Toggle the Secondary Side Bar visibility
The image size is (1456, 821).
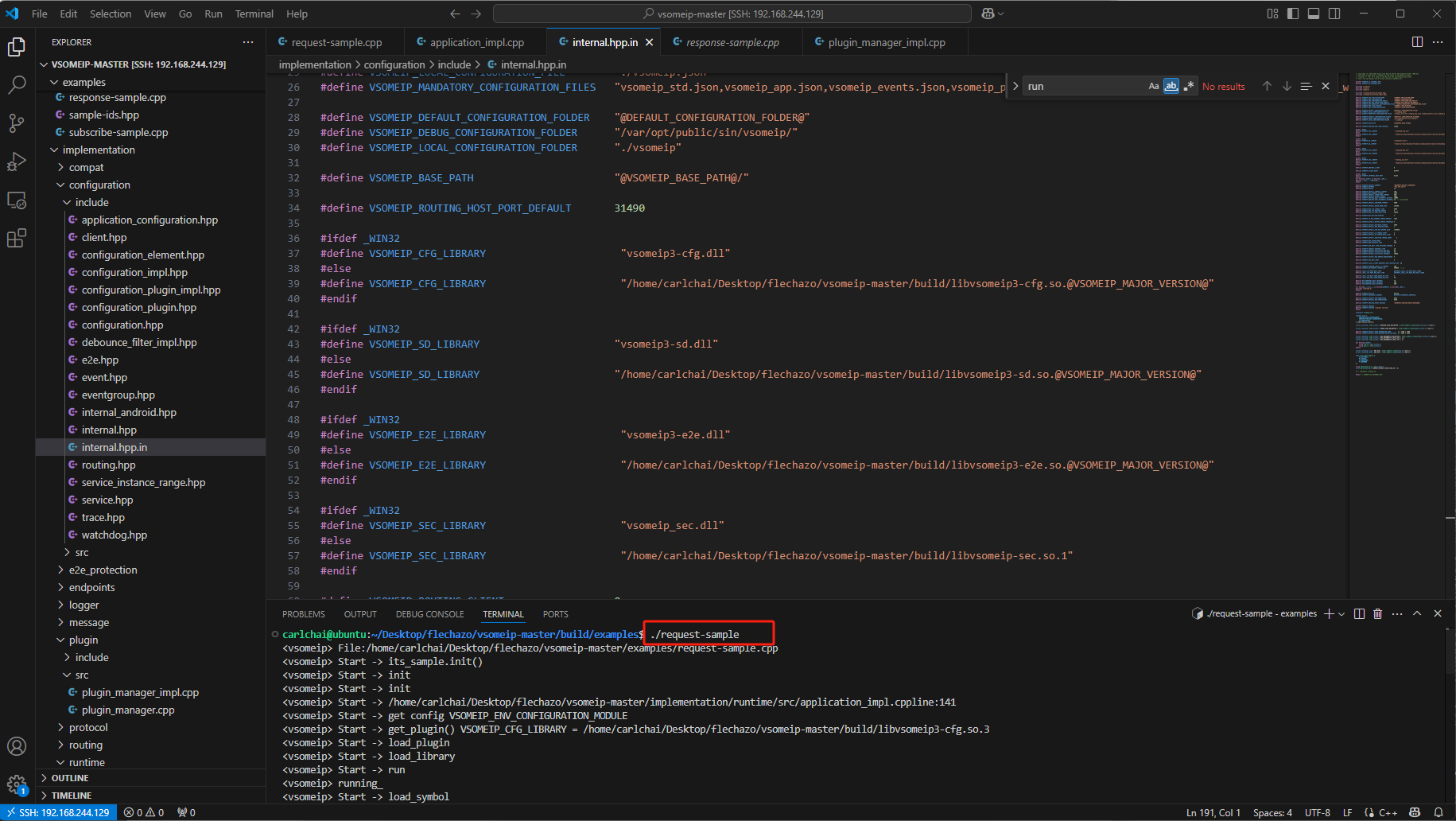point(1334,14)
